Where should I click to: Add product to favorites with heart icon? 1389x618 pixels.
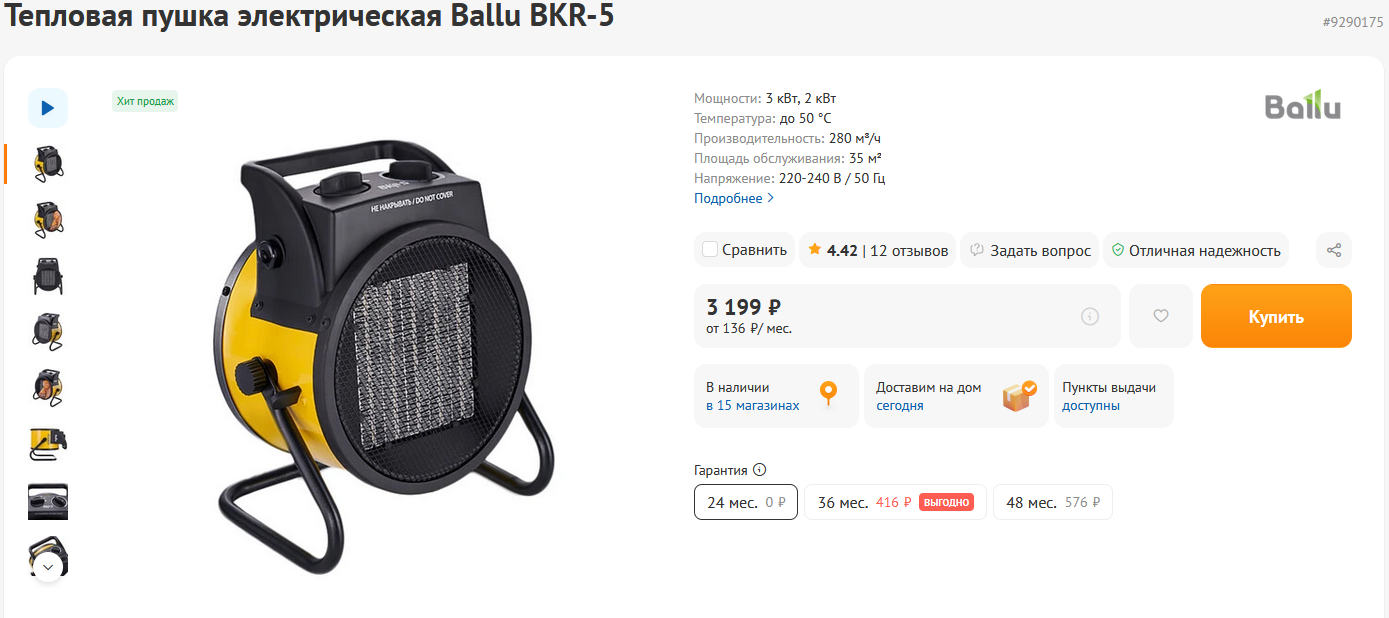(x=1161, y=316)
